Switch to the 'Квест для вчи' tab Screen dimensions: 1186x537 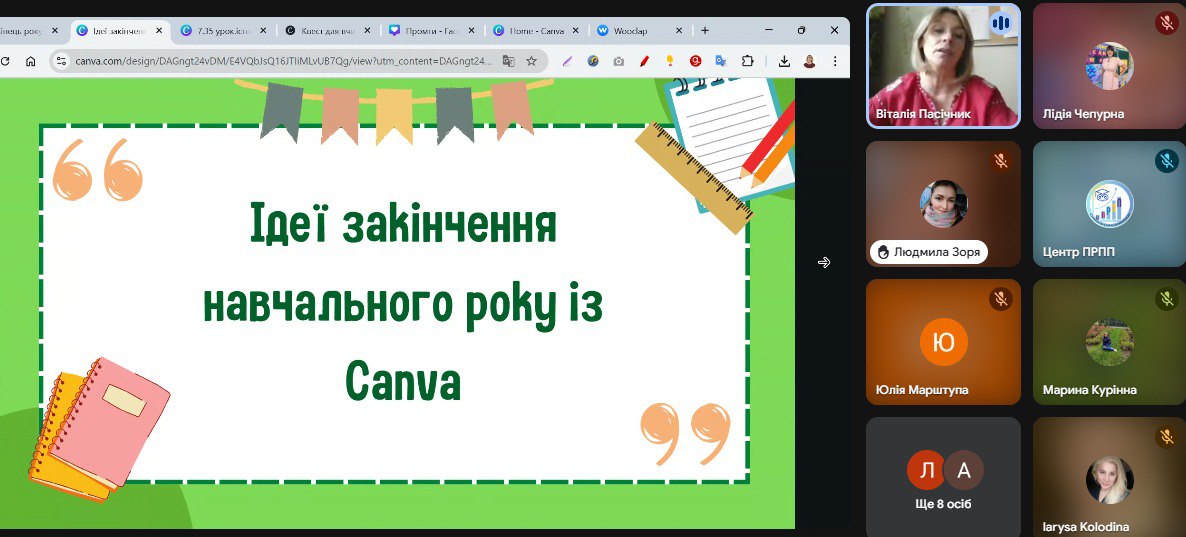(x=328, y=30)
